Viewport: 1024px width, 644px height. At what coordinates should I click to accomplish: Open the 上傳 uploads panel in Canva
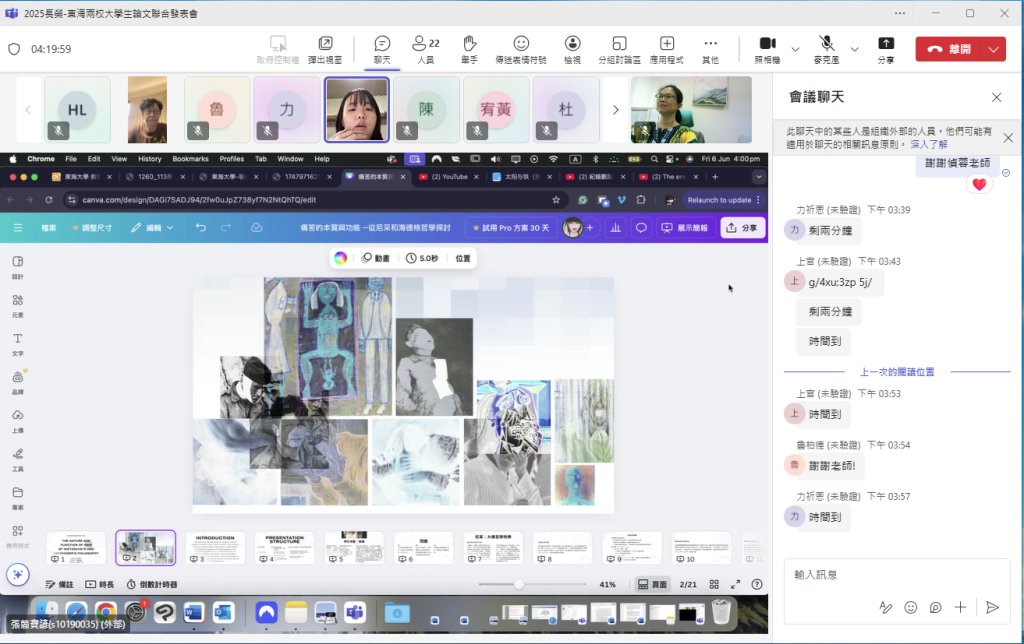point(18,421)
